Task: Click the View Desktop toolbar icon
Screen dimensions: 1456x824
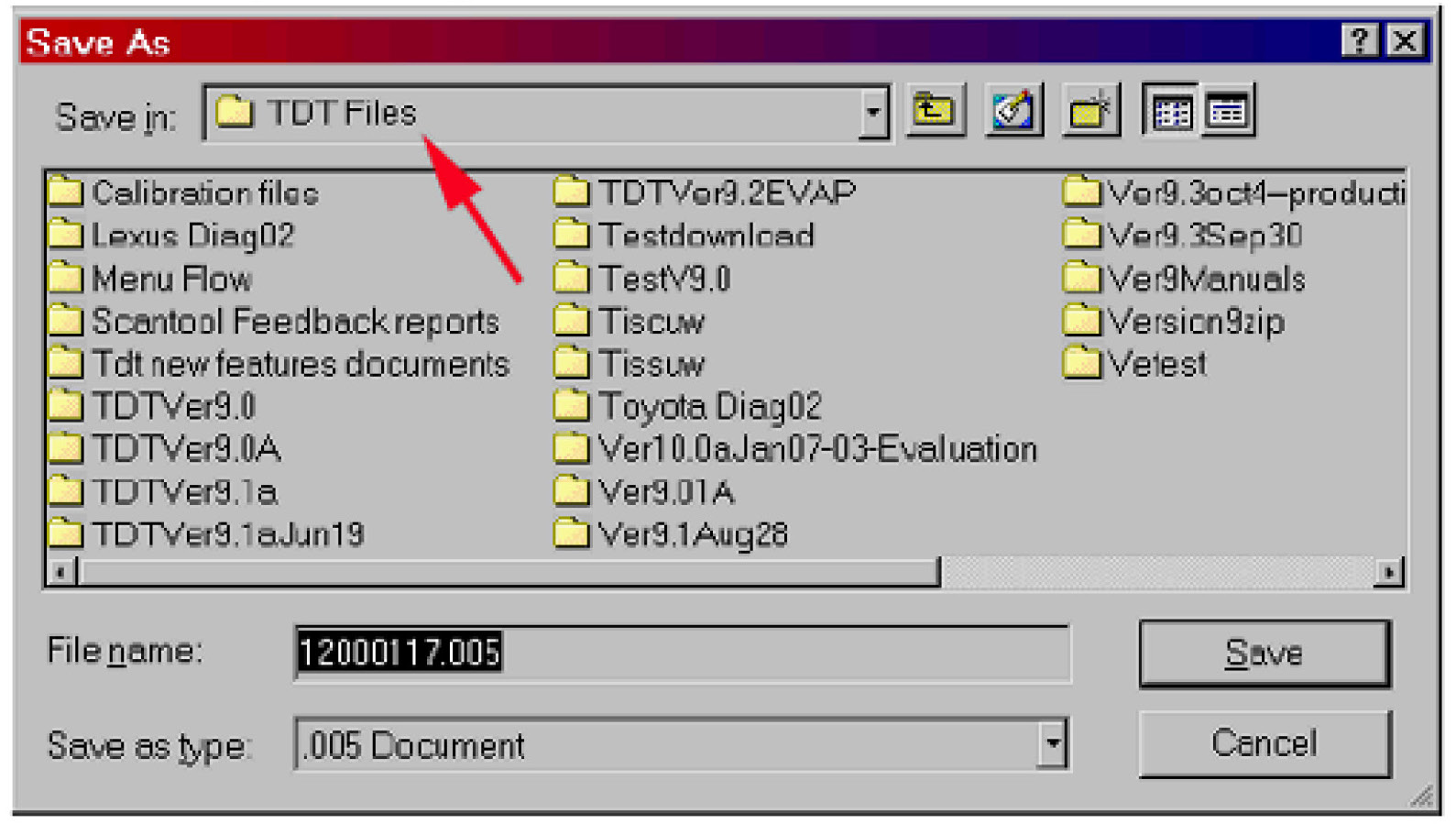Action: 1013,112
